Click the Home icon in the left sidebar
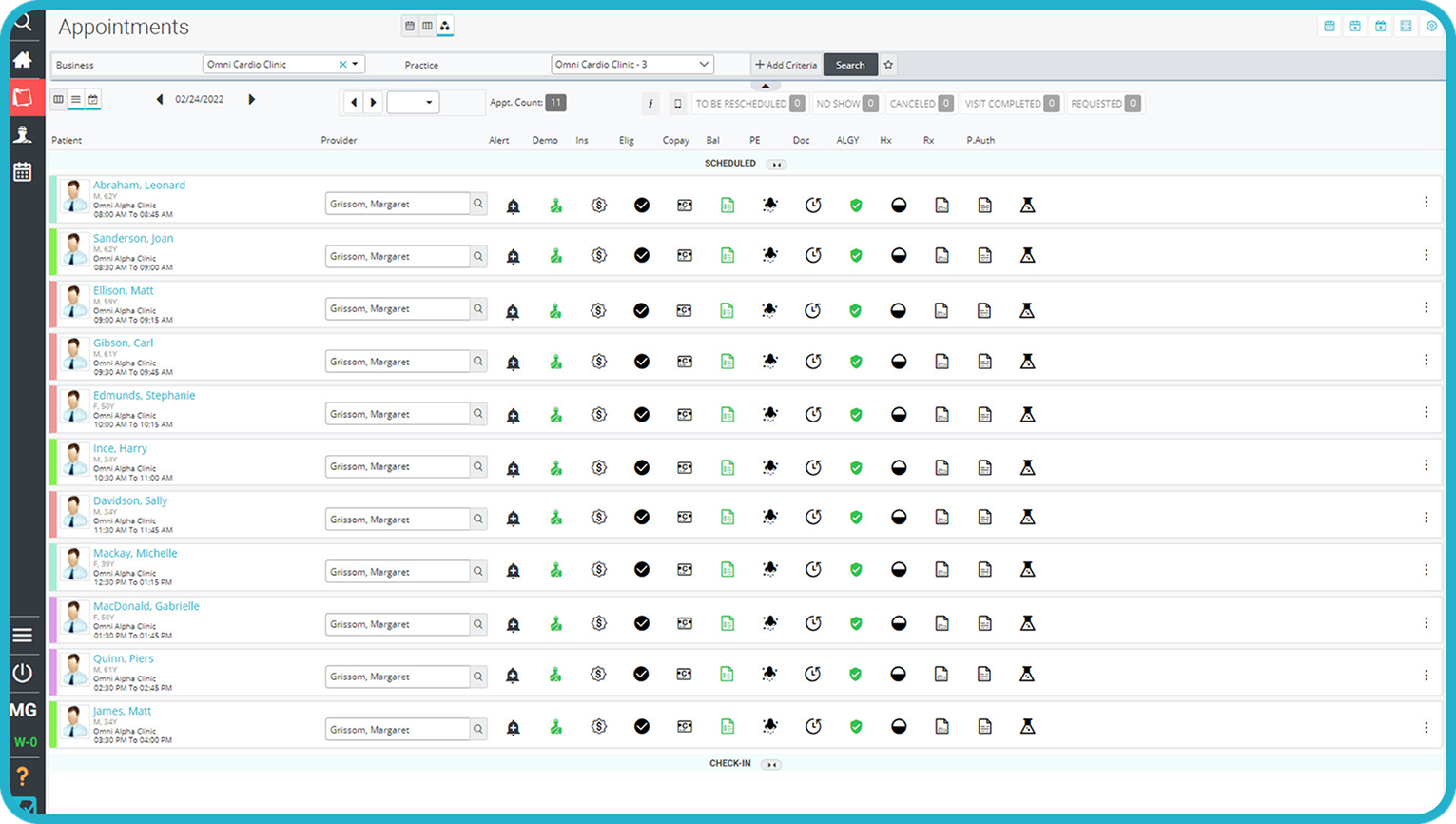The width and height of the screenshot is (1456, 824). (23, 61)
